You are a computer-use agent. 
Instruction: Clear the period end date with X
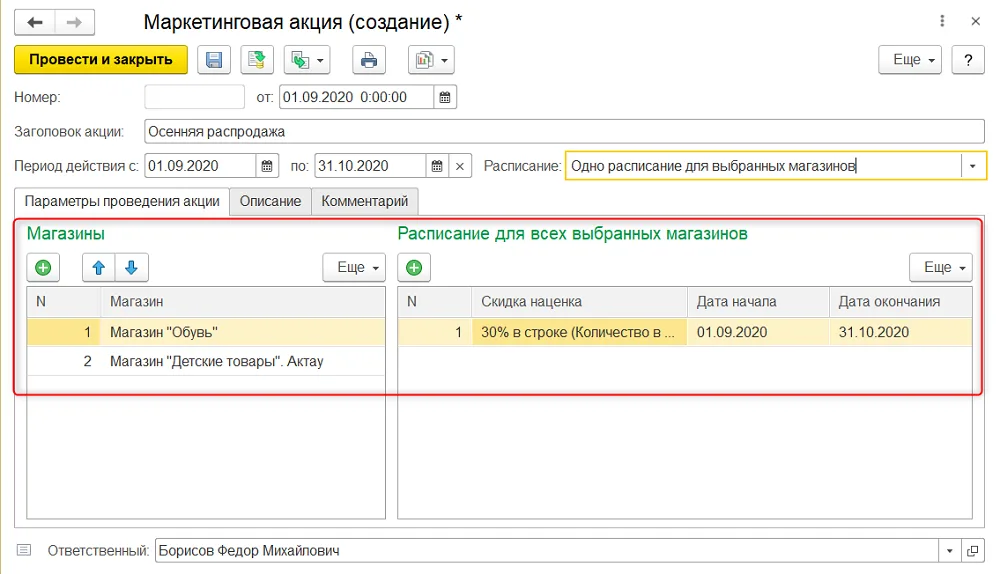[x=460, y=166]
